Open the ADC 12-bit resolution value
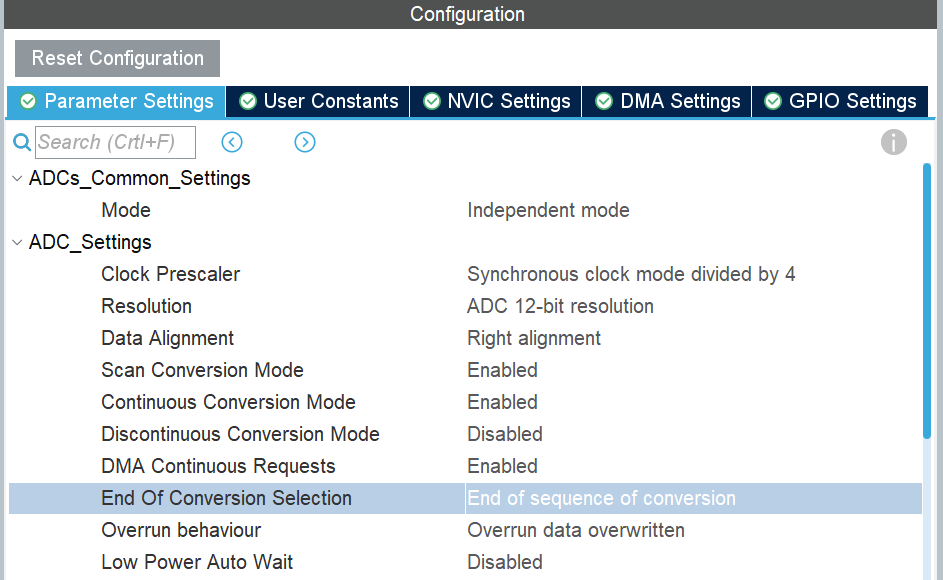 tap(560, 306)
